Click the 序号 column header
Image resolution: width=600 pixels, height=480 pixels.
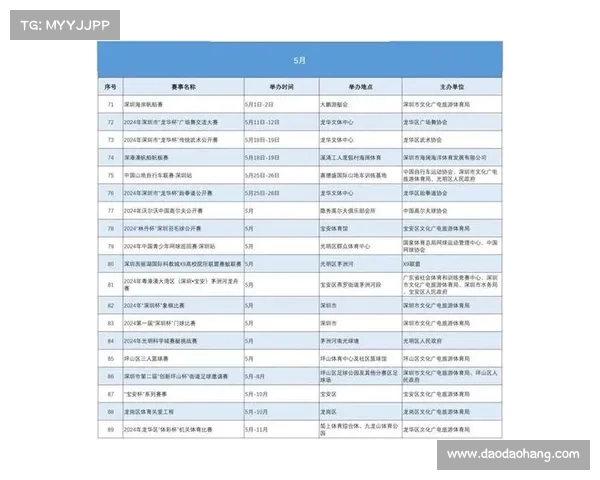110,88
